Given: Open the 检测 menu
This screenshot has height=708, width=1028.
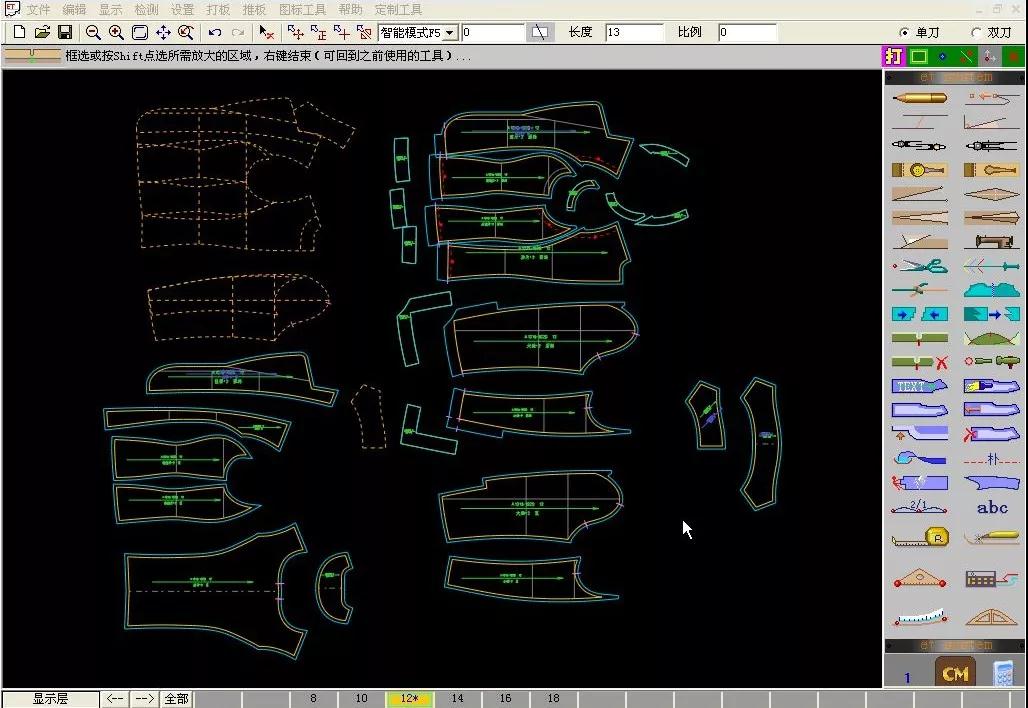Looking at the screenshot, I should (146, 9).
